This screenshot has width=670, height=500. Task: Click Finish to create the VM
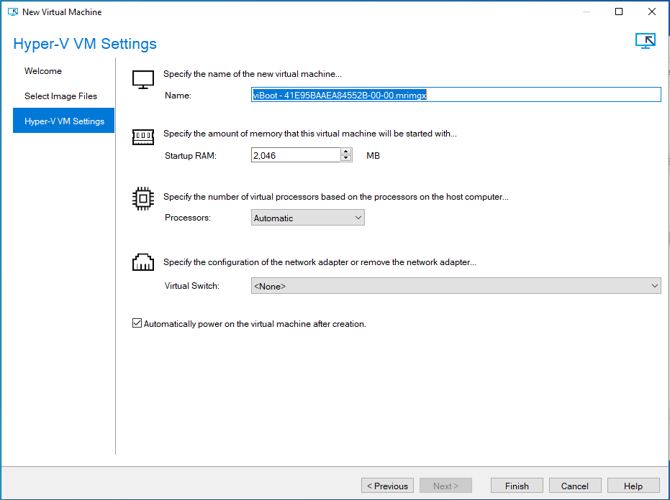click(x=517, y=486)
